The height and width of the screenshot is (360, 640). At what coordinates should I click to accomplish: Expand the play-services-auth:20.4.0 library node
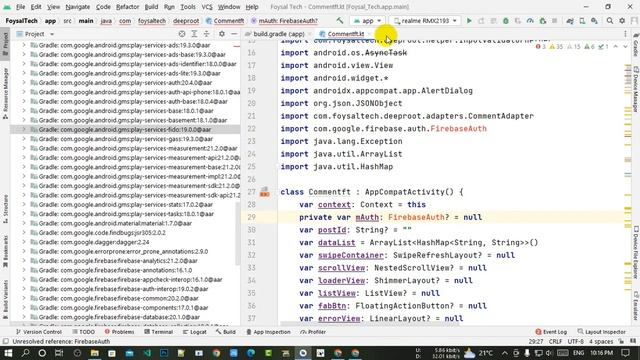(x=24, y=83)
